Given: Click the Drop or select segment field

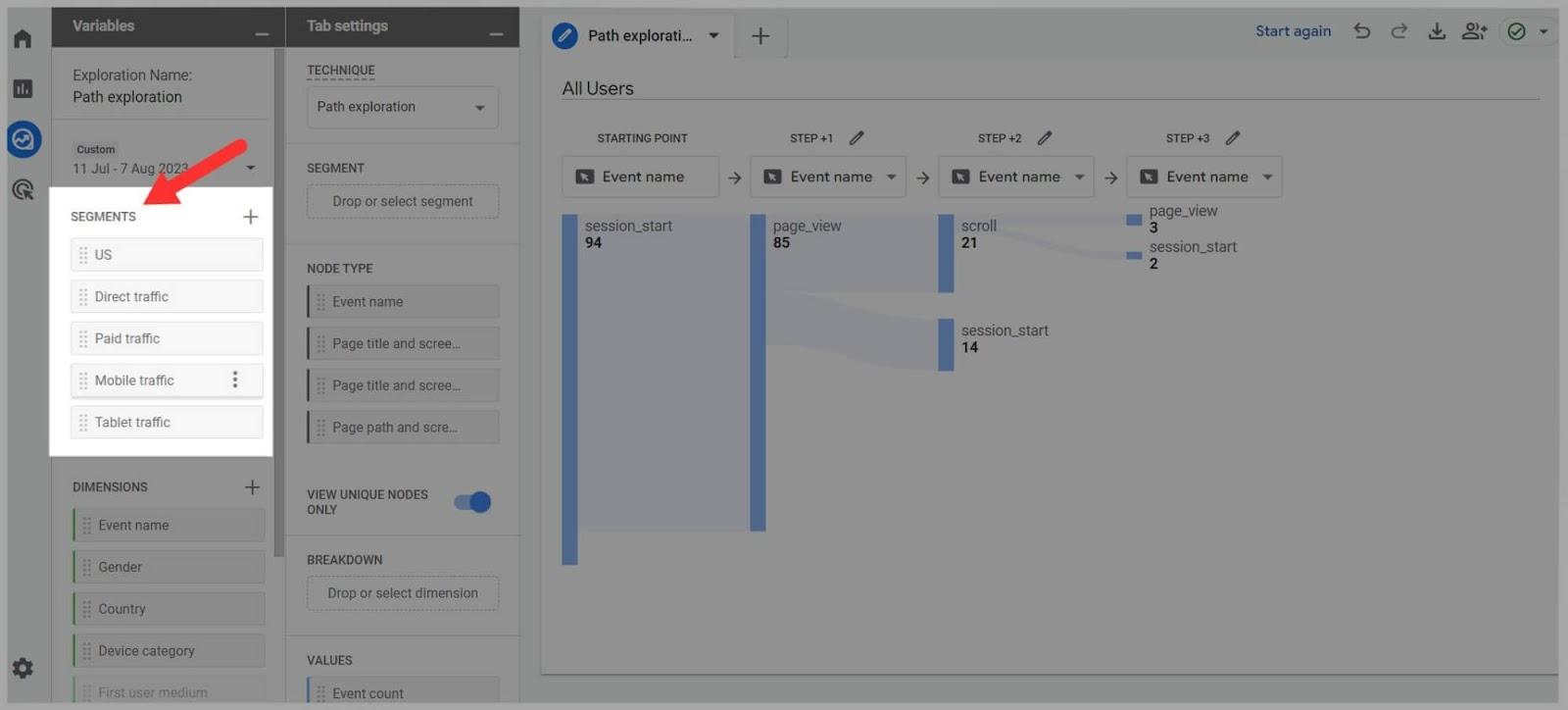Looking at the screenshot, I should click(x=403, y=201).
